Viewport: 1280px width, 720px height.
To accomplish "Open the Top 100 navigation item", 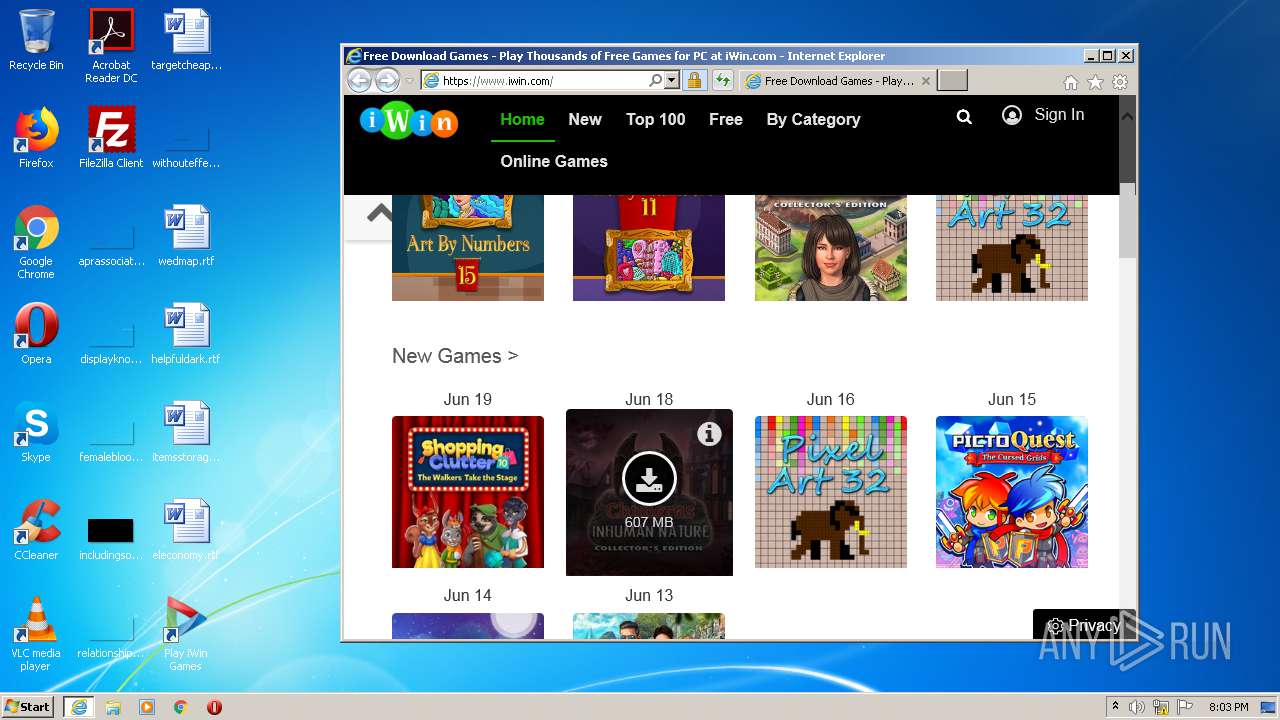I will click(x=655, y=119).
